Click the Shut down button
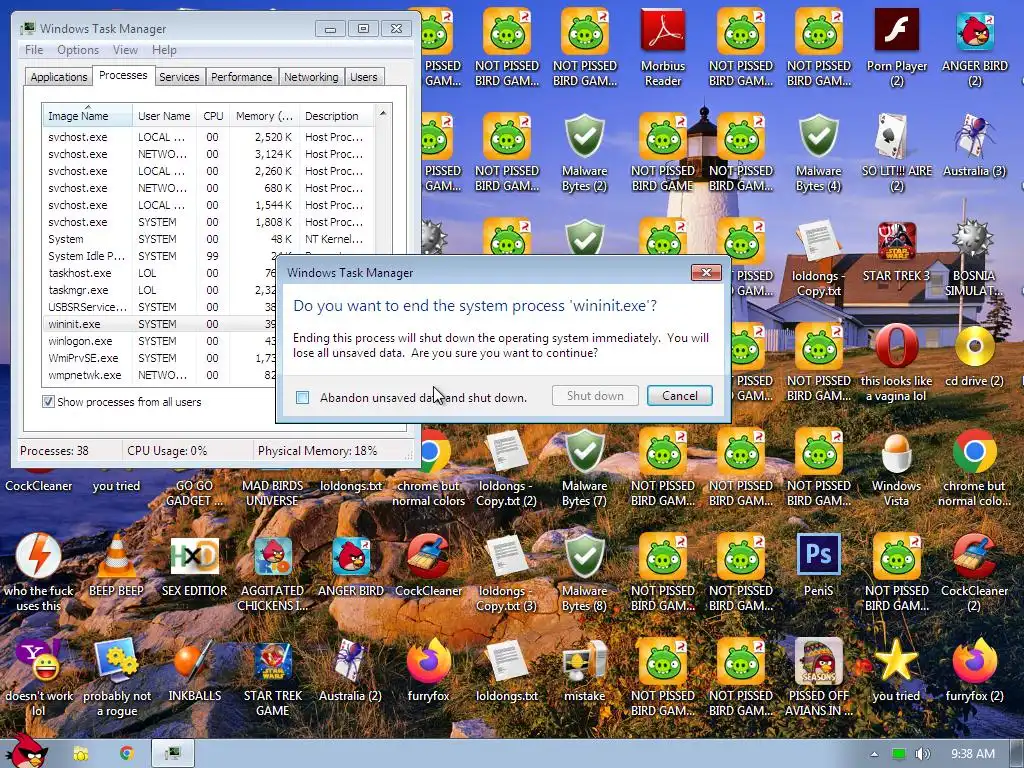 coord(595,395)
